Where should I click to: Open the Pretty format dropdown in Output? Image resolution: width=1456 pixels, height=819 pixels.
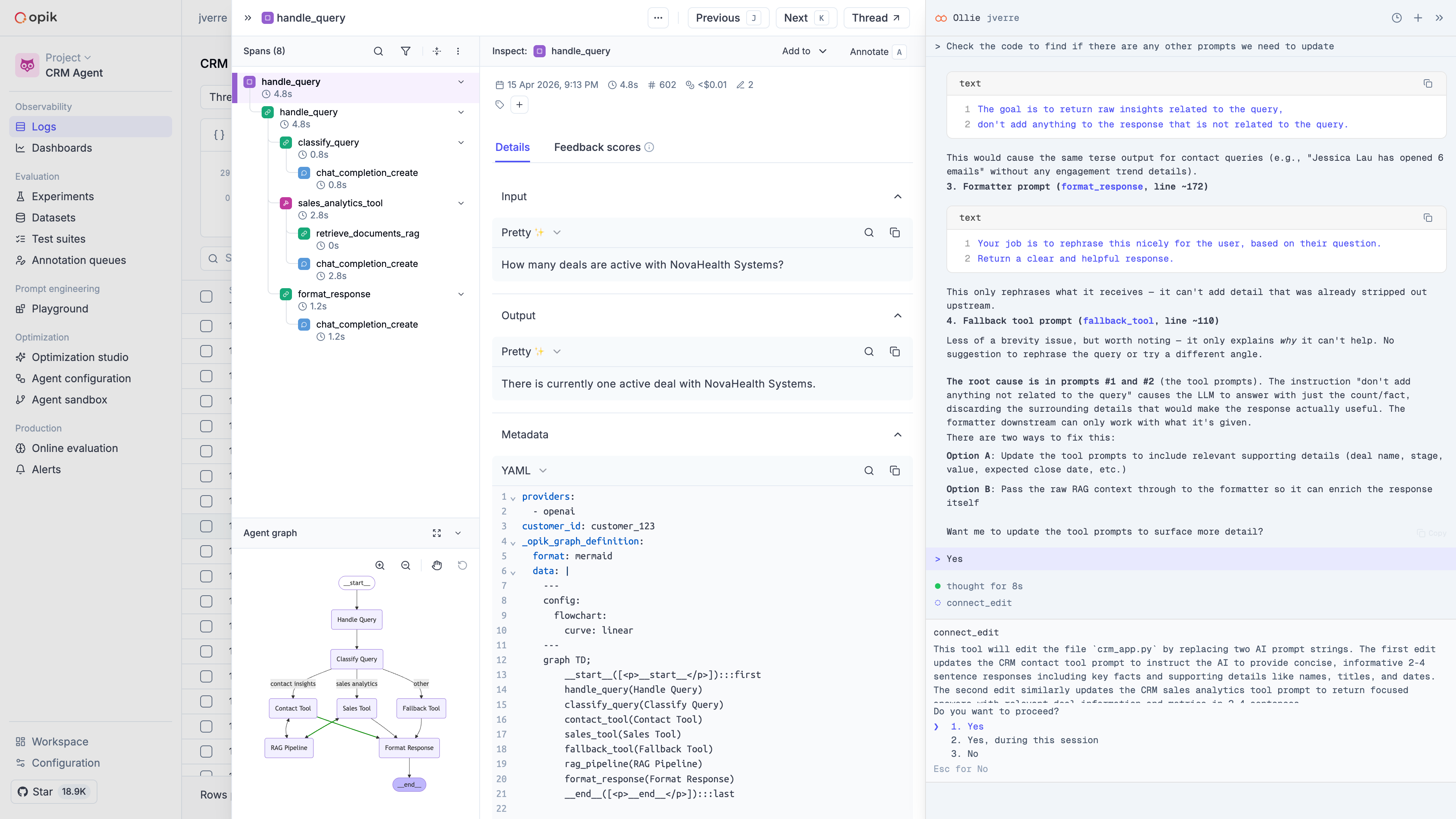[x=530, y=351]
